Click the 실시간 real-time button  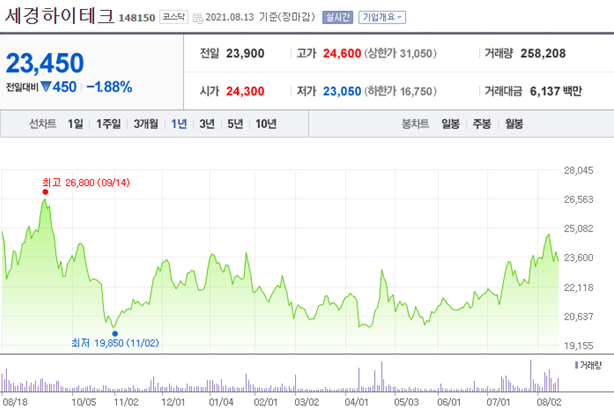tap(338, 17)
